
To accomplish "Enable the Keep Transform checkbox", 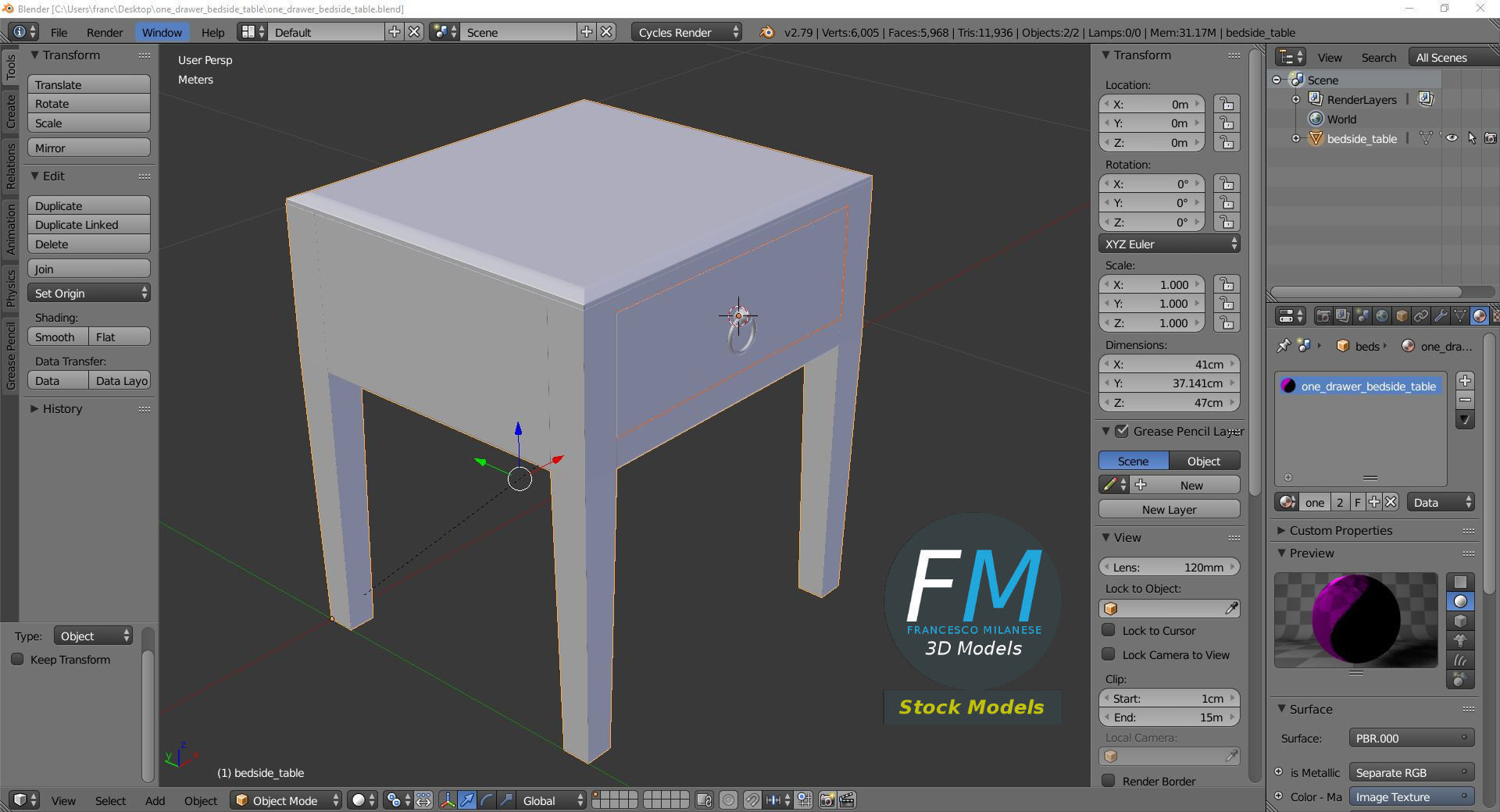I will click(17, 660).
